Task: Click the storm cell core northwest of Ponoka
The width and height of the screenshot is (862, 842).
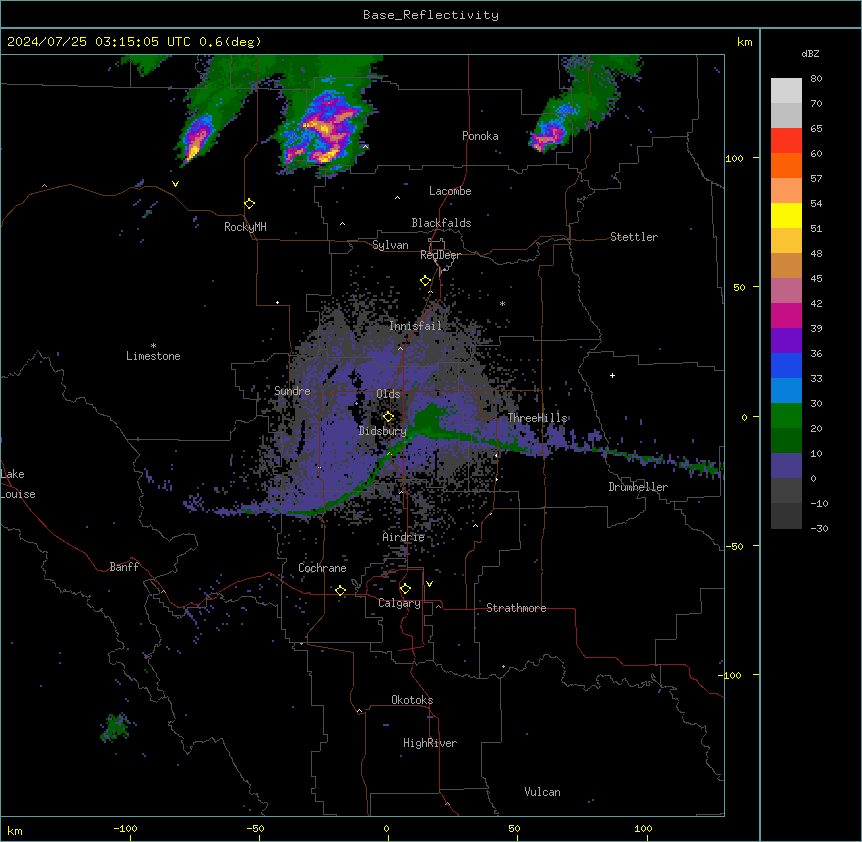Action: tap(323, 132)
